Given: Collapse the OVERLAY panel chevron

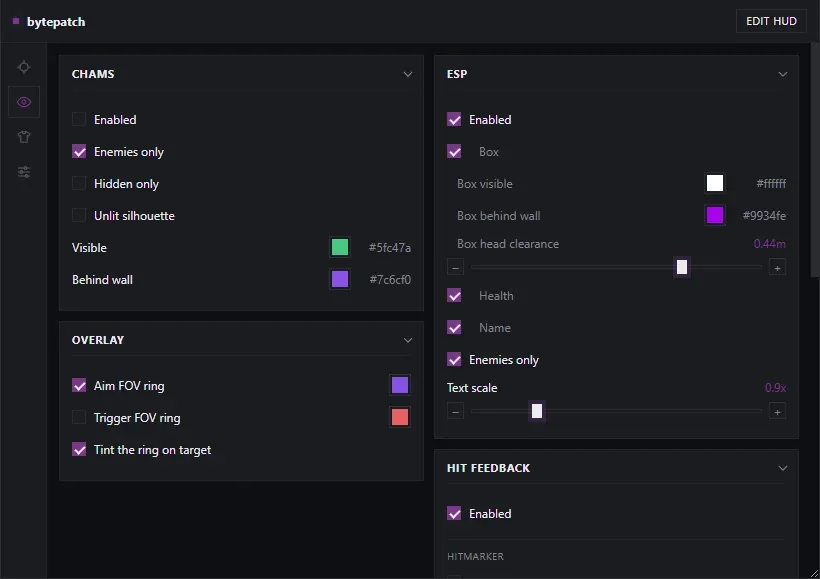Looking at the screenshot, I should pos(408,340).
